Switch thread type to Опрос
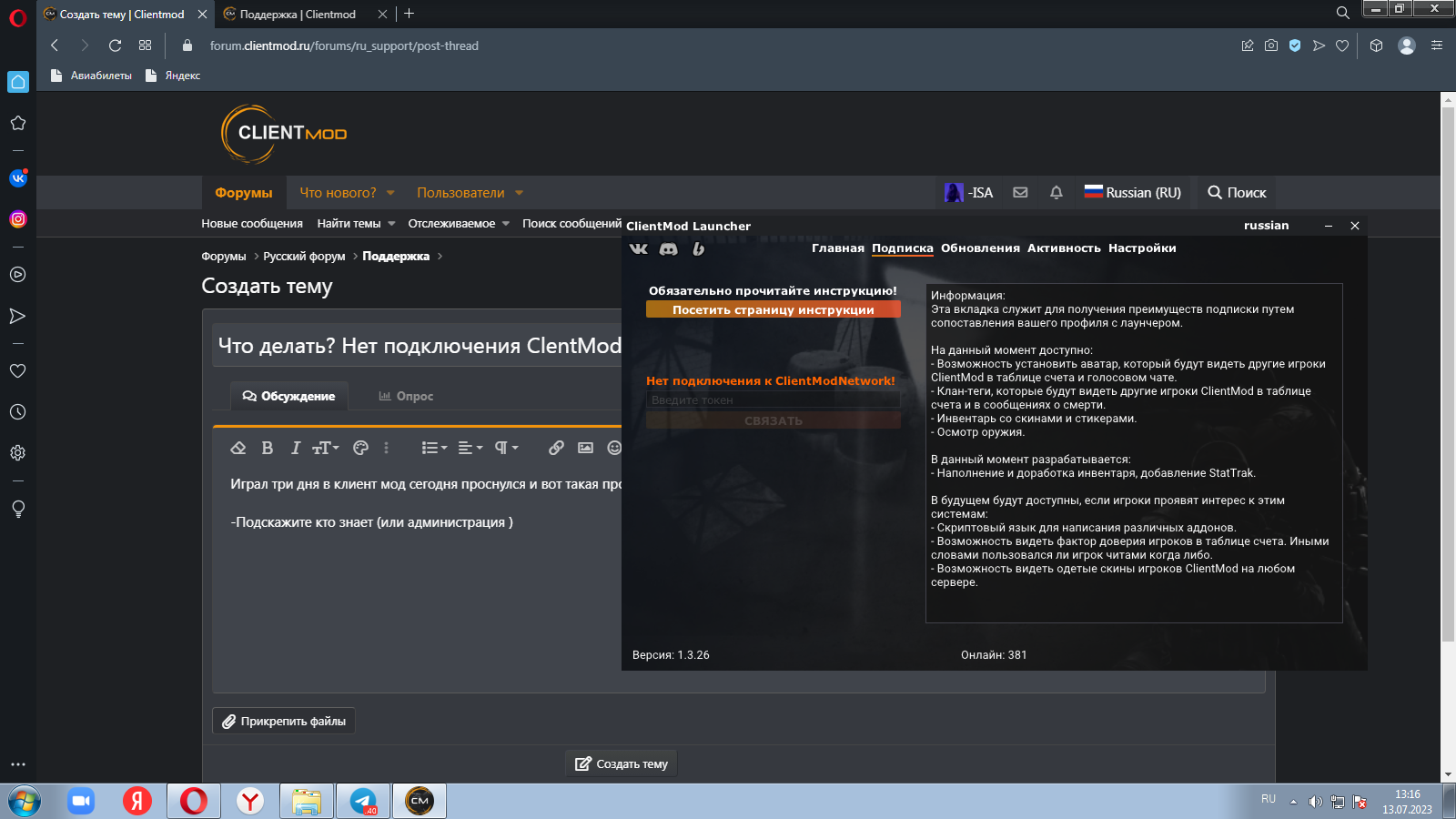This screenshot has width=1456, height=819. (406, 396)
